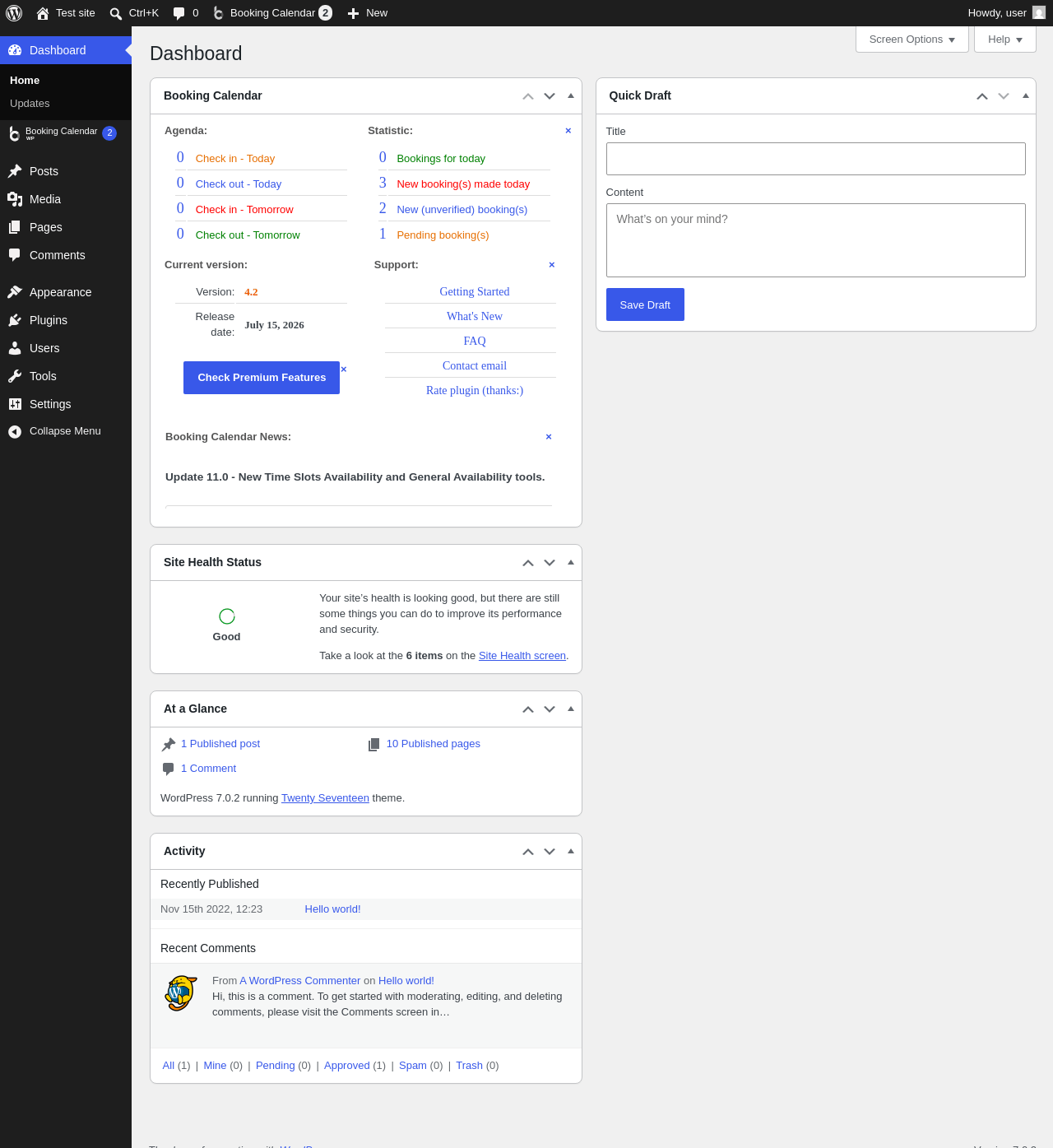Open Check in - Today agenda link
Viewport: 1053px width, 1148px height.
coord(235,159)
